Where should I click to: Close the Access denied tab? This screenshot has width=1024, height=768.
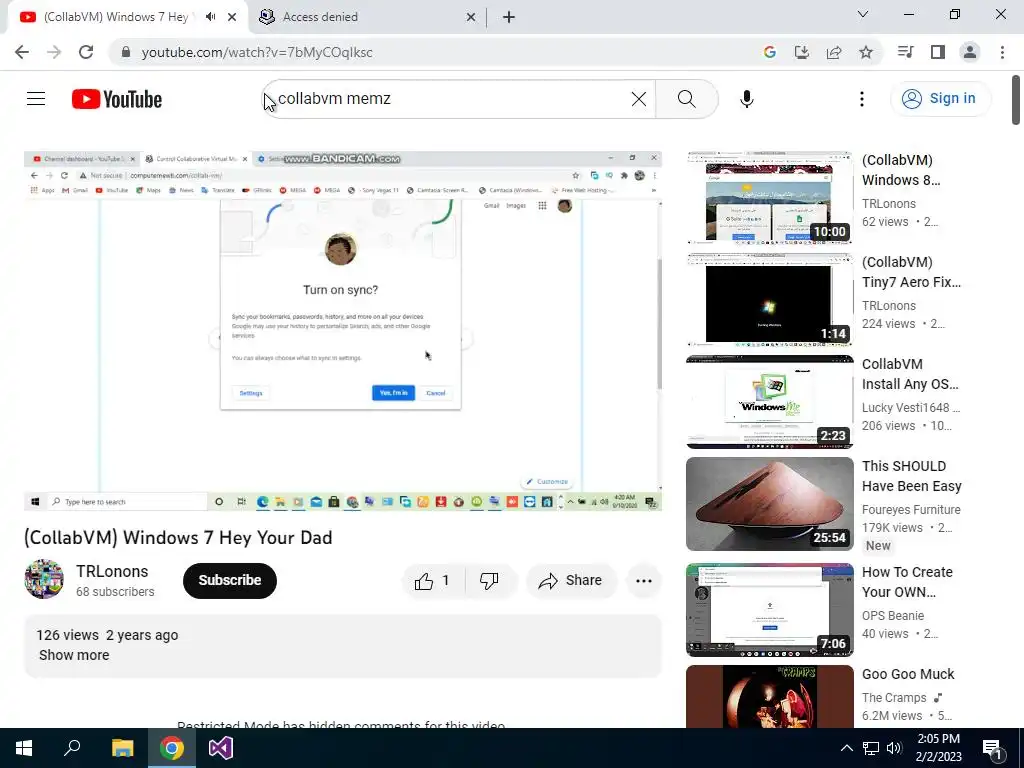[x=471, y=17]
